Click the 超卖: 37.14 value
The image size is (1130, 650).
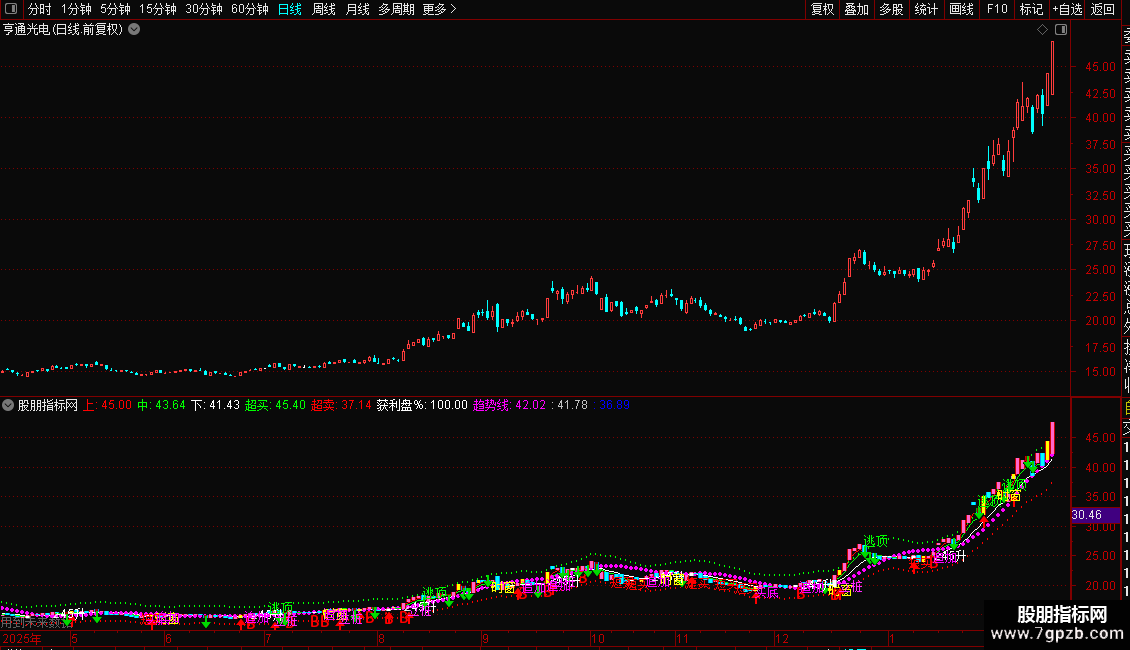pos(341,405)
